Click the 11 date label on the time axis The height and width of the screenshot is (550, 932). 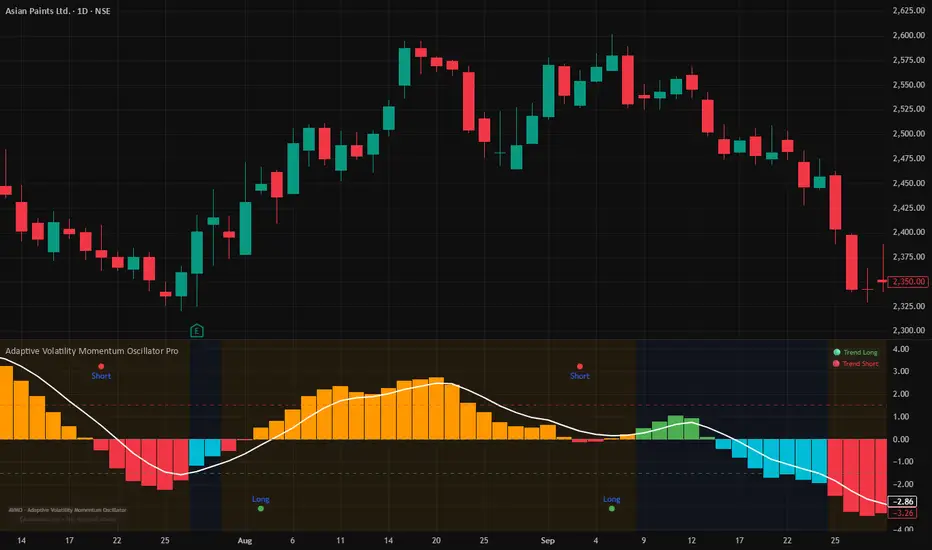340,540
